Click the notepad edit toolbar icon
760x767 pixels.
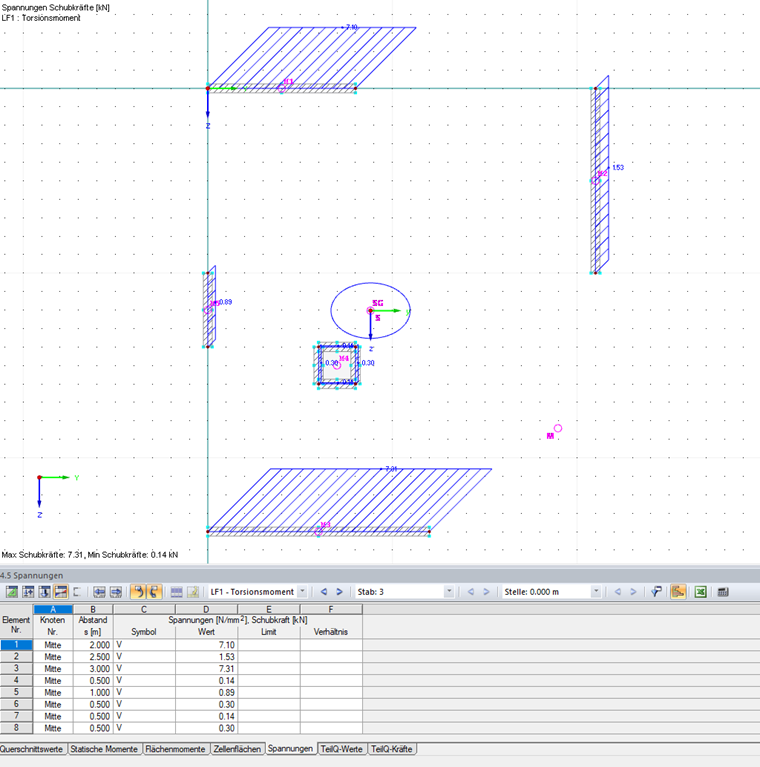pos(193,592)
